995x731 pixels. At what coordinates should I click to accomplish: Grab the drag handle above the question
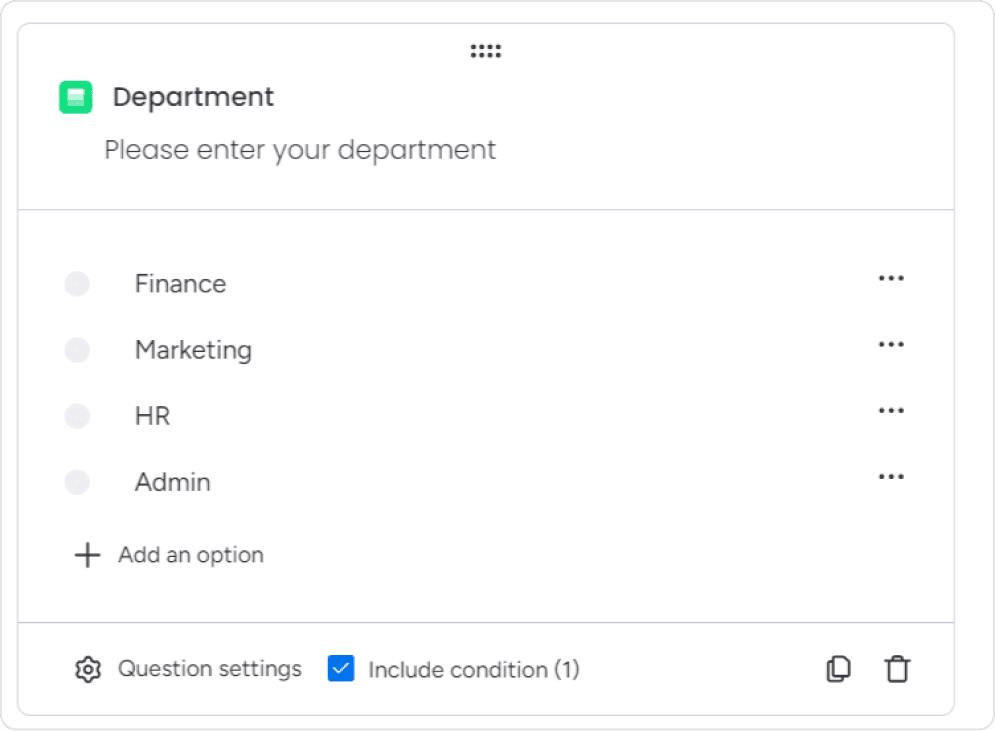tap(485, 49)
